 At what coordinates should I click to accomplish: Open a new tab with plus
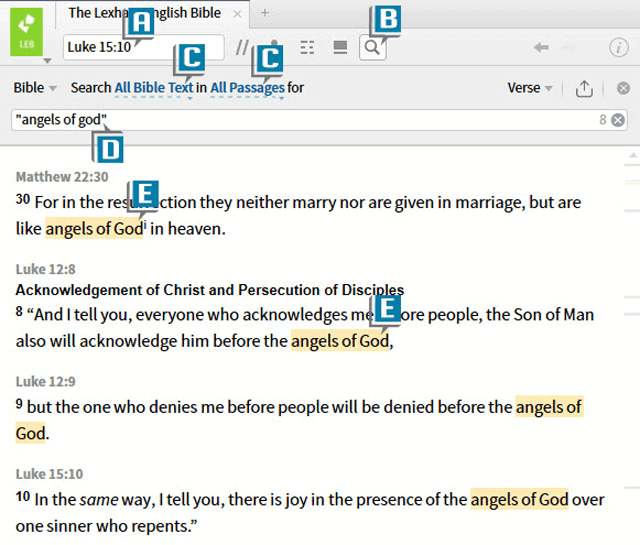pos(265,13)
